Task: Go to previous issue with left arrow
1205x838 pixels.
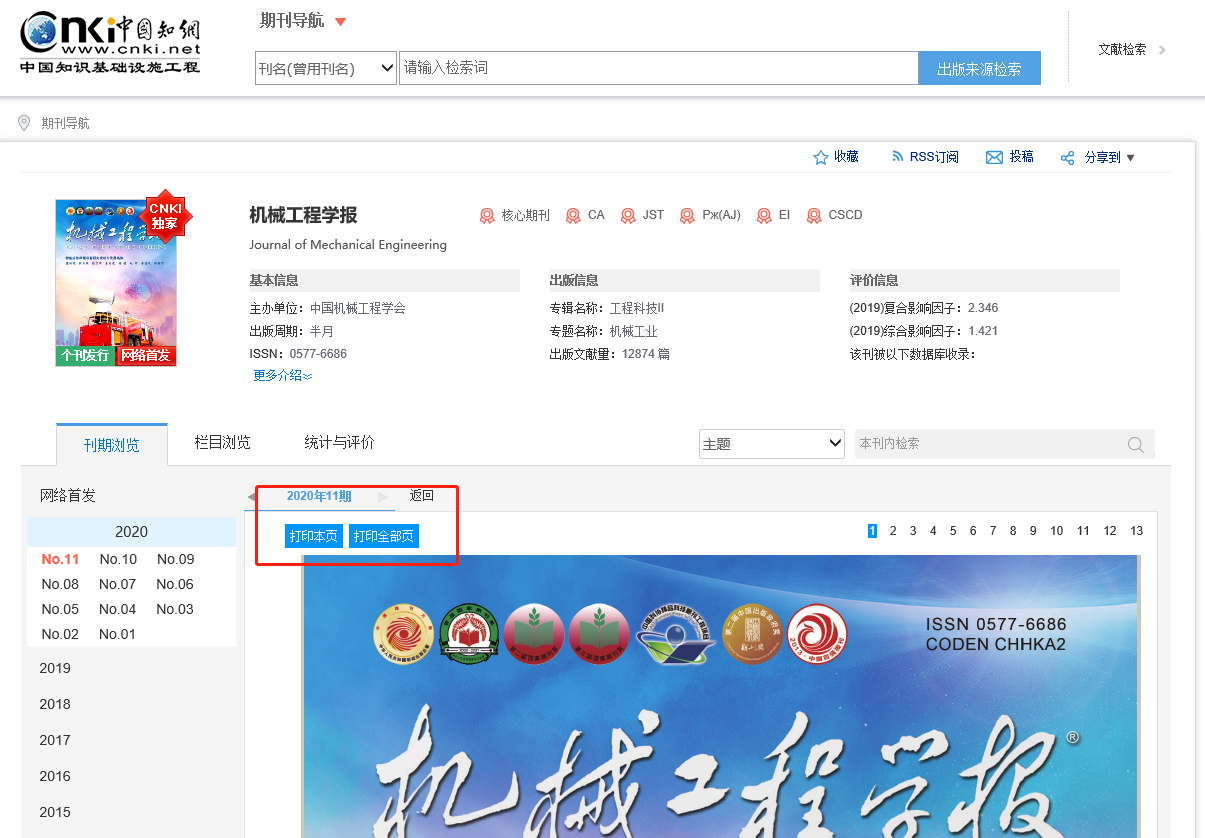Action: coord(252,497)
